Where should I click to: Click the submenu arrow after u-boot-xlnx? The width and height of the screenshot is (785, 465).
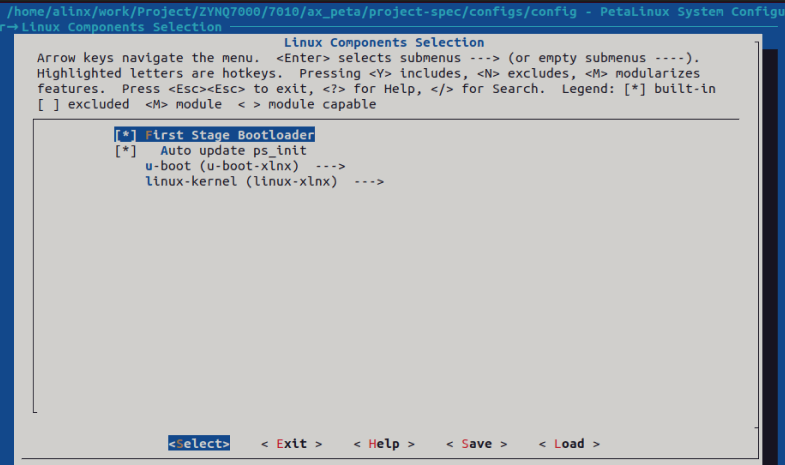pyautogui.click(x=330, y=166)
